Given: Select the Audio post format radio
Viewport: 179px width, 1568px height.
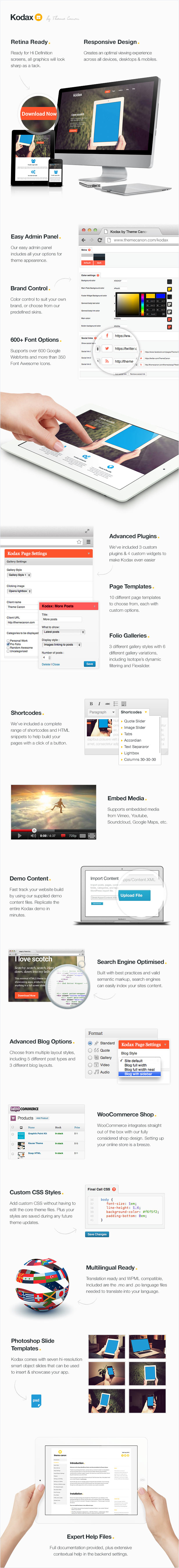Looking at the screenshot, I should pyautogui.click(x=91, y=1072).
